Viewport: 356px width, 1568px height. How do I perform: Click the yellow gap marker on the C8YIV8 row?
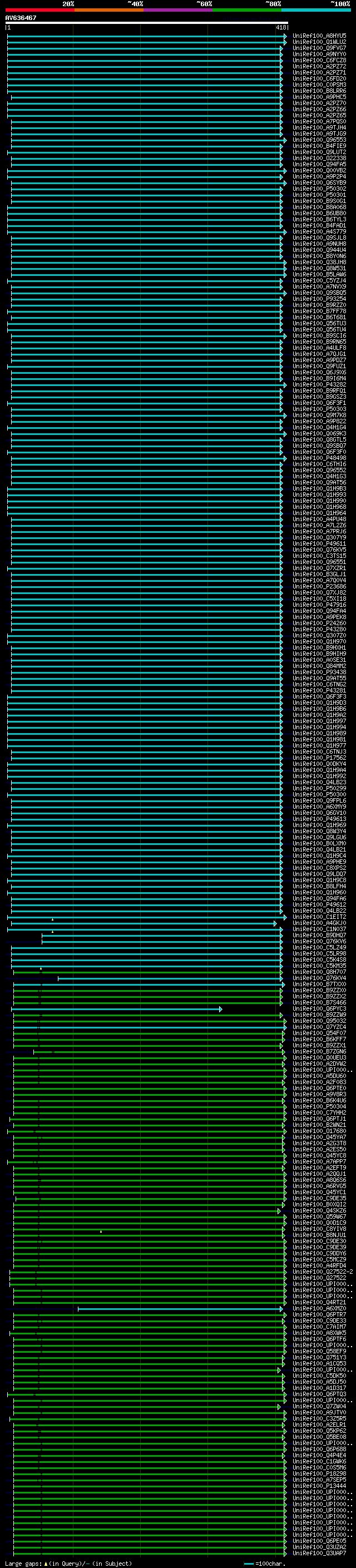point(101,1231)
